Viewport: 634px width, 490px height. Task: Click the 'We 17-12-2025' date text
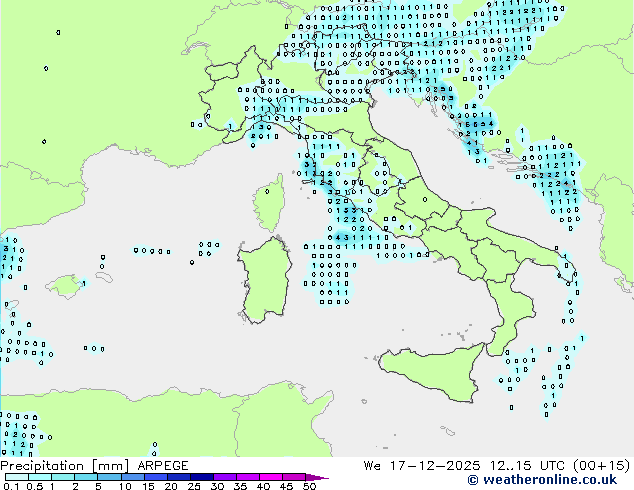422,466
